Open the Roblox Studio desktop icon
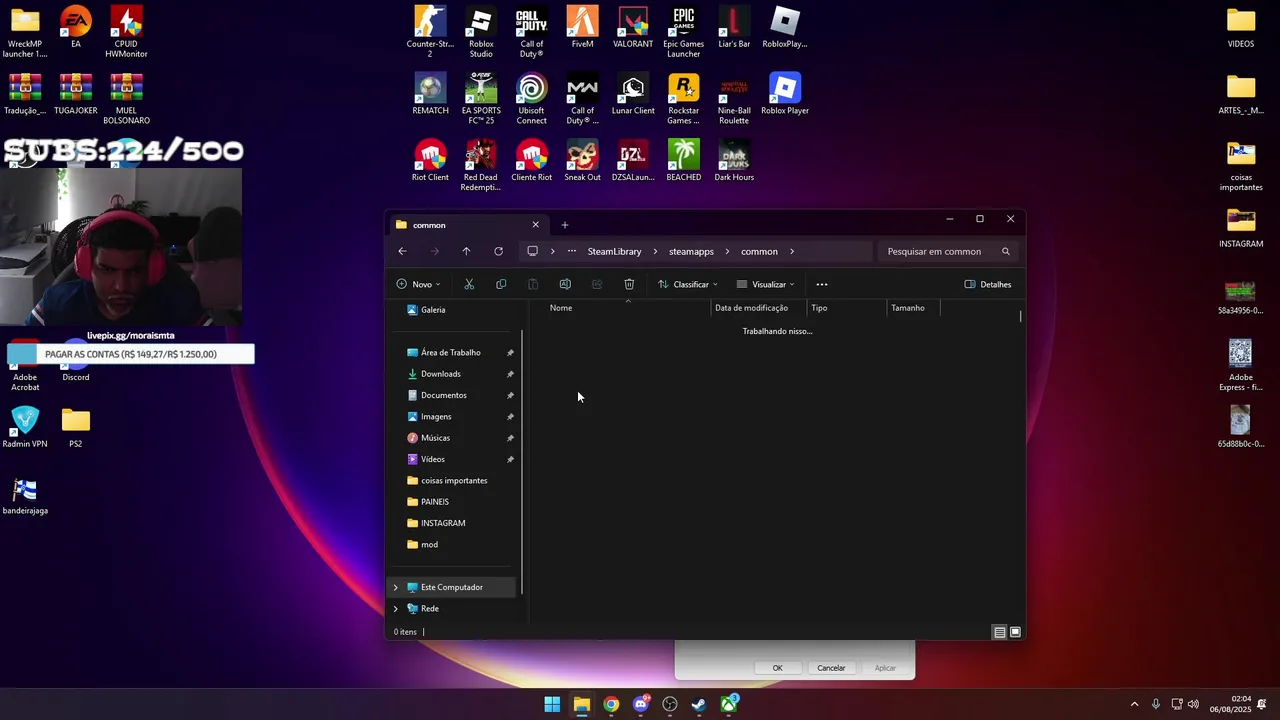The width and height of the screenshot is (1280, 720). click(x=481, y=31)
